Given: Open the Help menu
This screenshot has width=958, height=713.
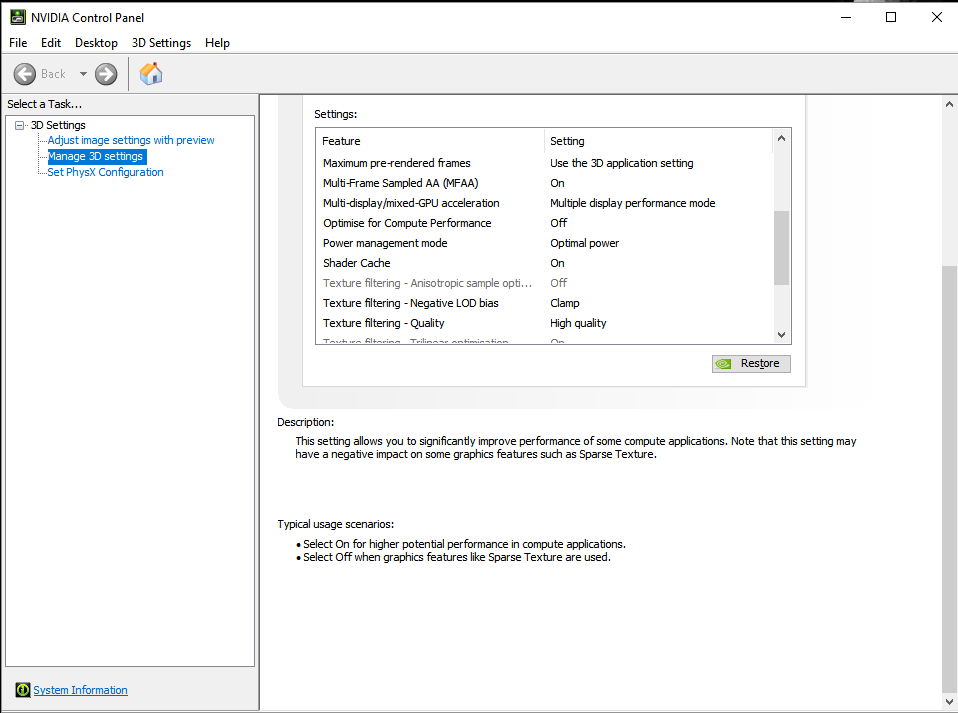Looking at the screenshot, I should click(217, 43).
